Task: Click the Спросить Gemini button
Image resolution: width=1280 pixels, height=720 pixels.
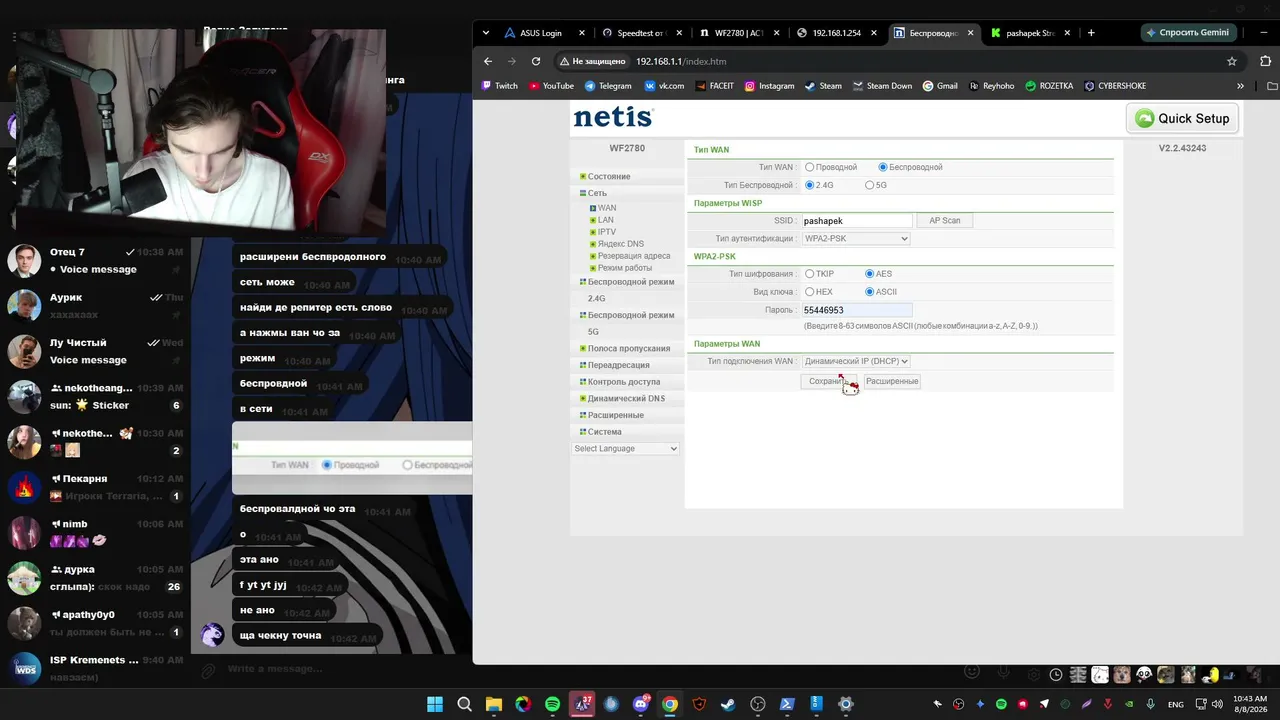Action: (1187, 33)
